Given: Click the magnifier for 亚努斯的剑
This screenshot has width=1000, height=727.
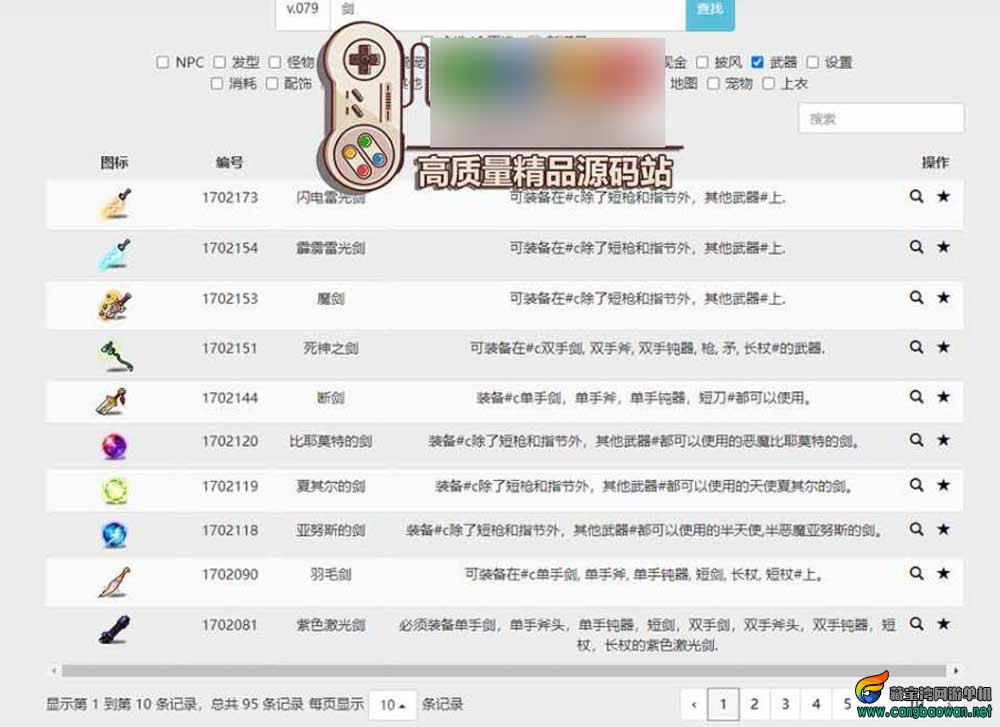Looking at the screenshot, I should [916, 530].
